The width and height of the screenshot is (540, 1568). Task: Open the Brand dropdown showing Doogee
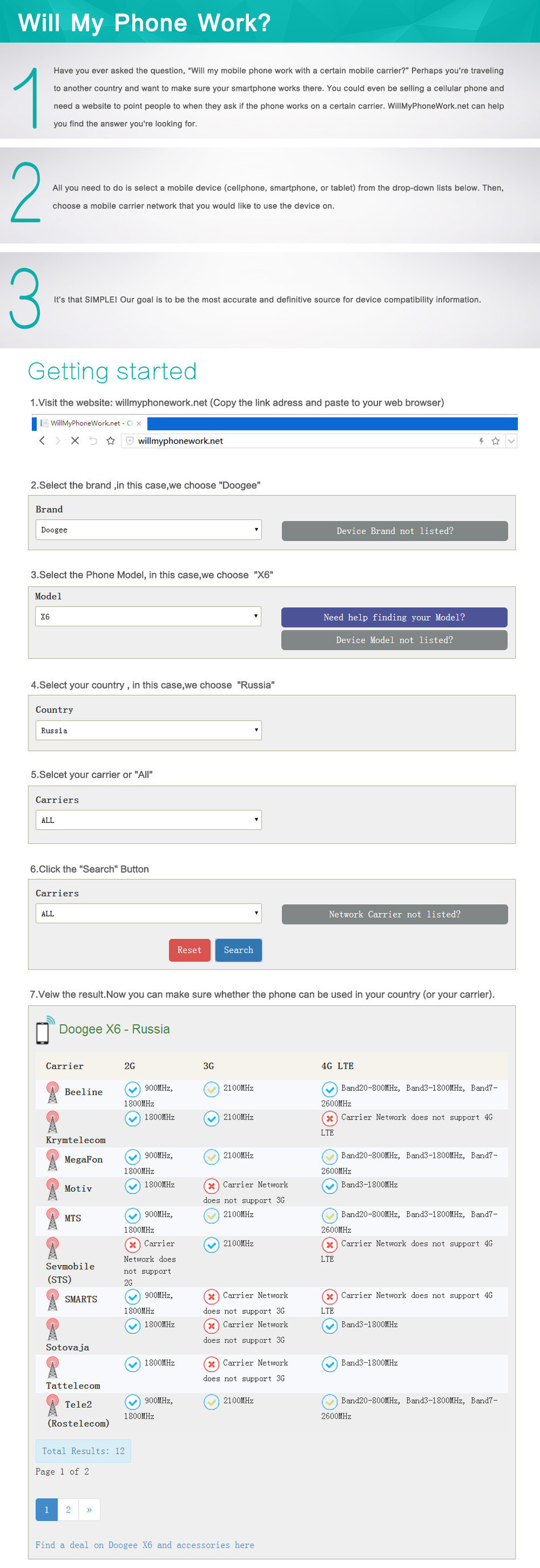pos(148,530)
